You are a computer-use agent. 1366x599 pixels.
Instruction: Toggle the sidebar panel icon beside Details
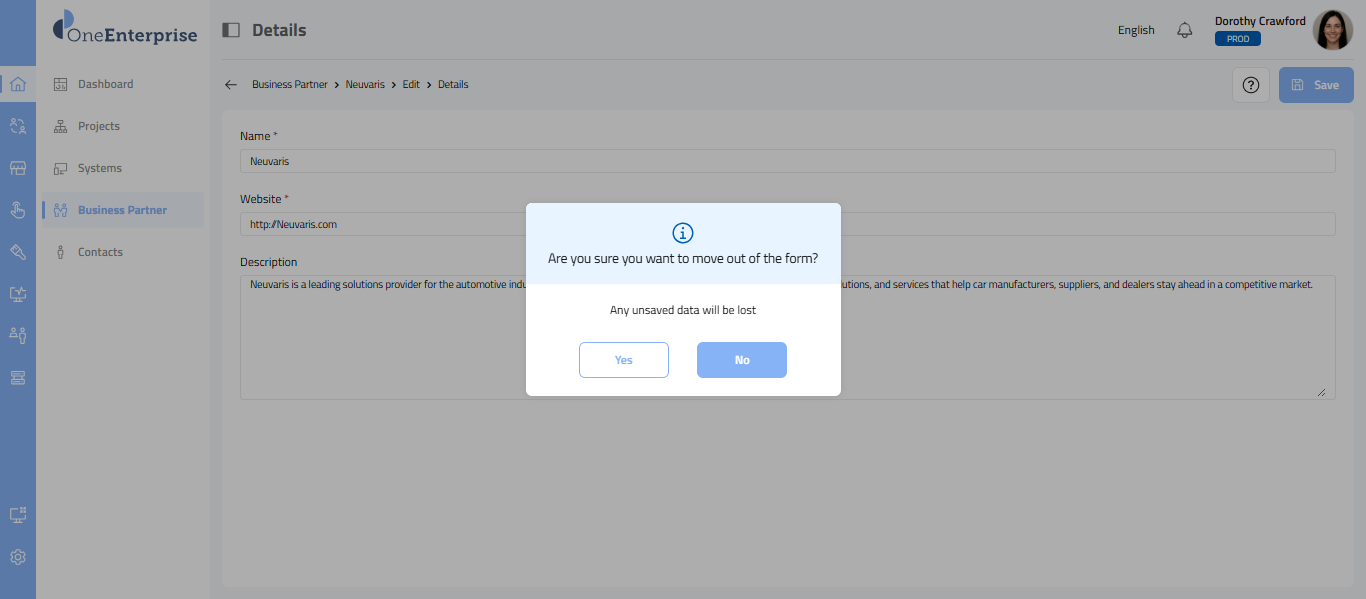231,30
